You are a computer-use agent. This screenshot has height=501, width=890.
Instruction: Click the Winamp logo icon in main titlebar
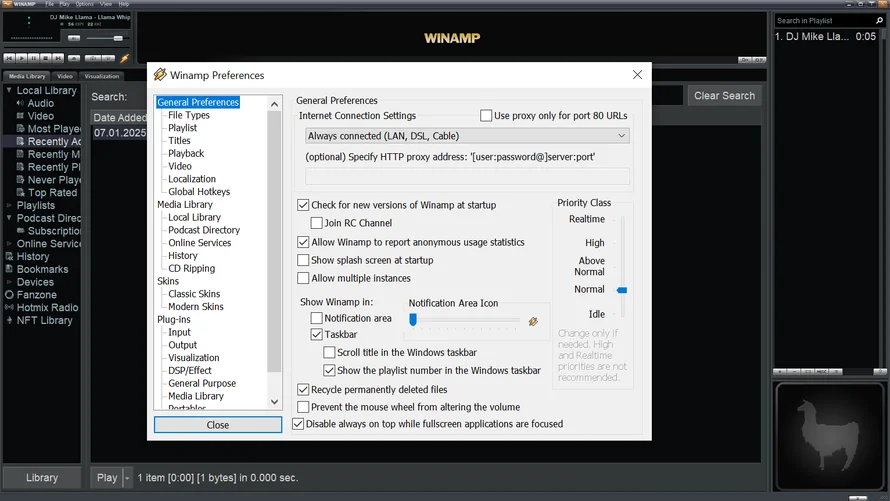(x=7, y=4)
